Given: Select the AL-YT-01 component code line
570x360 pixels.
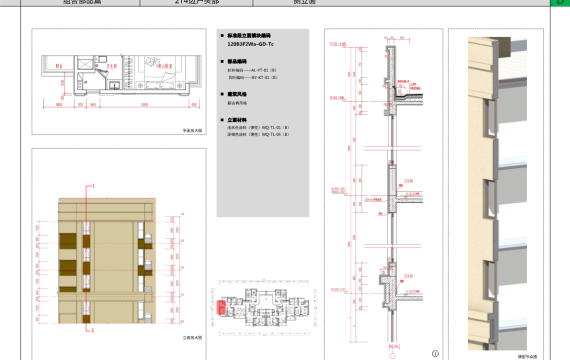Looking at the screenshot, I should (x=252, y=70).
